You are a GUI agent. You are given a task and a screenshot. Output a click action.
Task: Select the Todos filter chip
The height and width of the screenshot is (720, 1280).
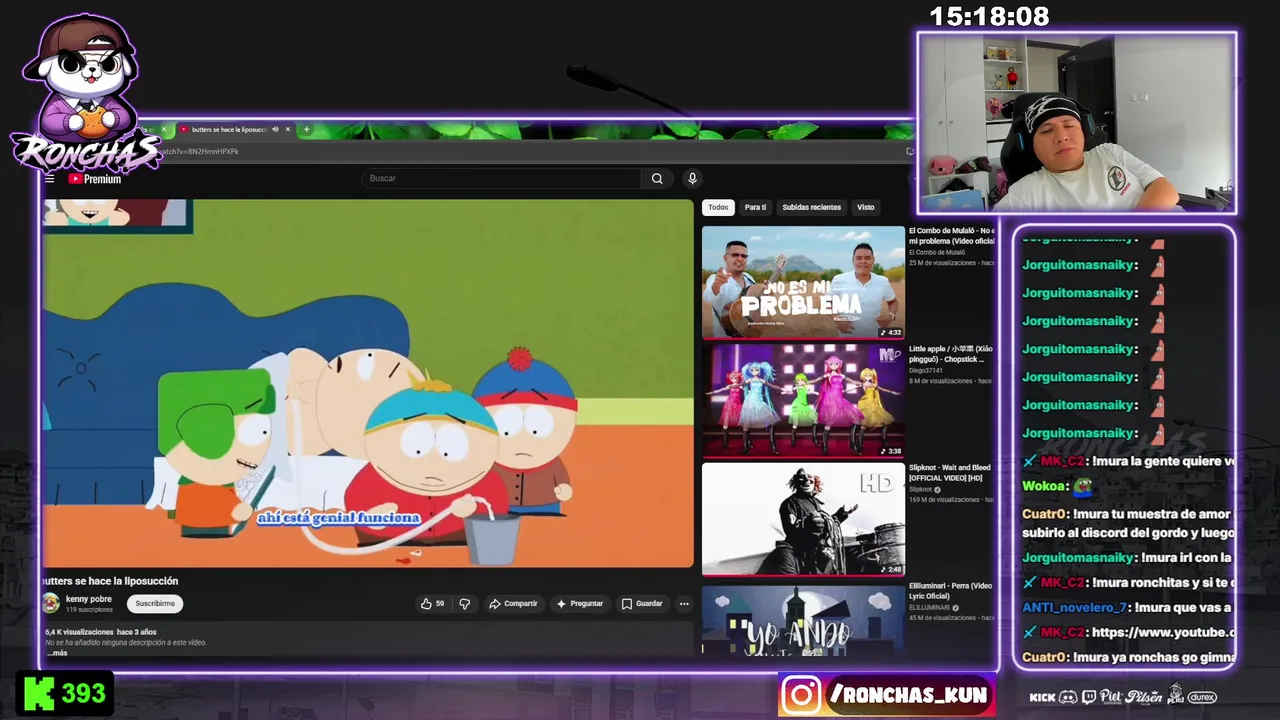coord(718,207)
